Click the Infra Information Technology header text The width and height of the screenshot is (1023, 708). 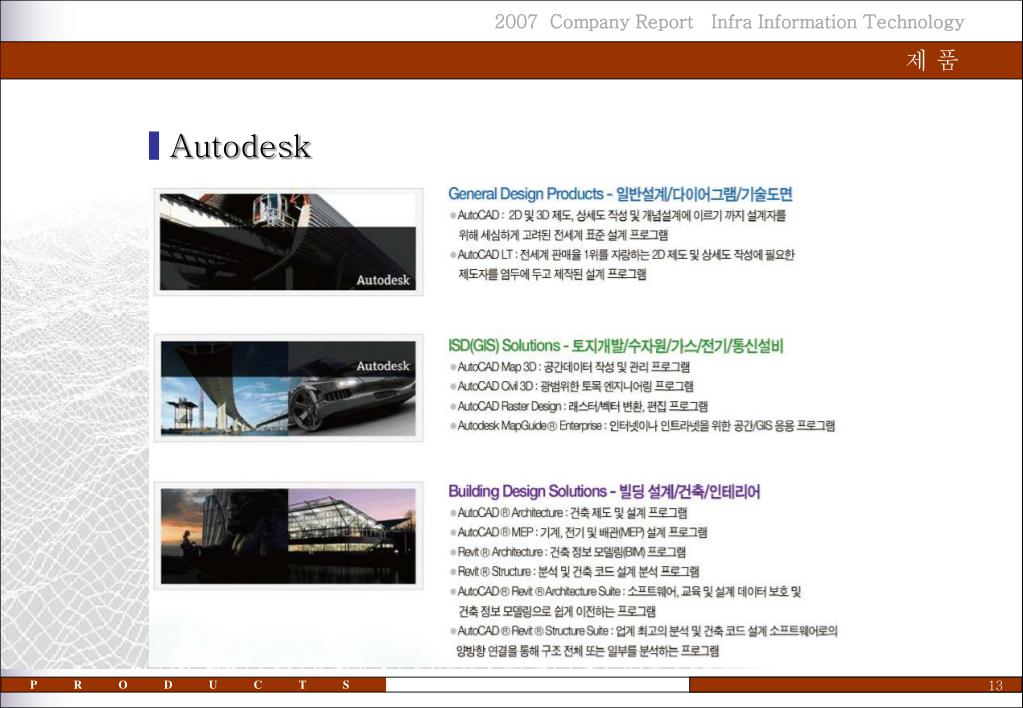(x=837, y=22)
